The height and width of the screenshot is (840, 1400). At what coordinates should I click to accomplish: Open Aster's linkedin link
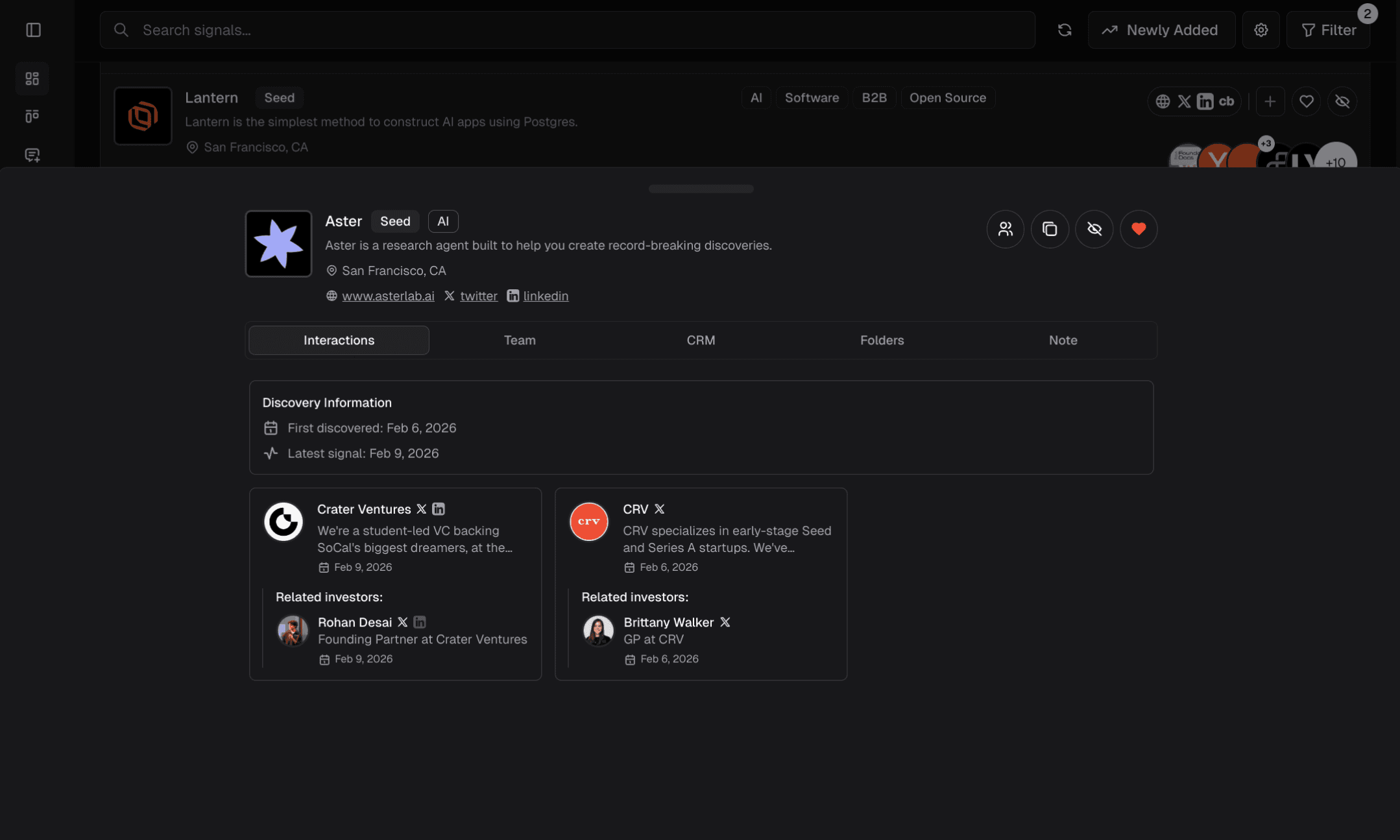click(546, 296)
